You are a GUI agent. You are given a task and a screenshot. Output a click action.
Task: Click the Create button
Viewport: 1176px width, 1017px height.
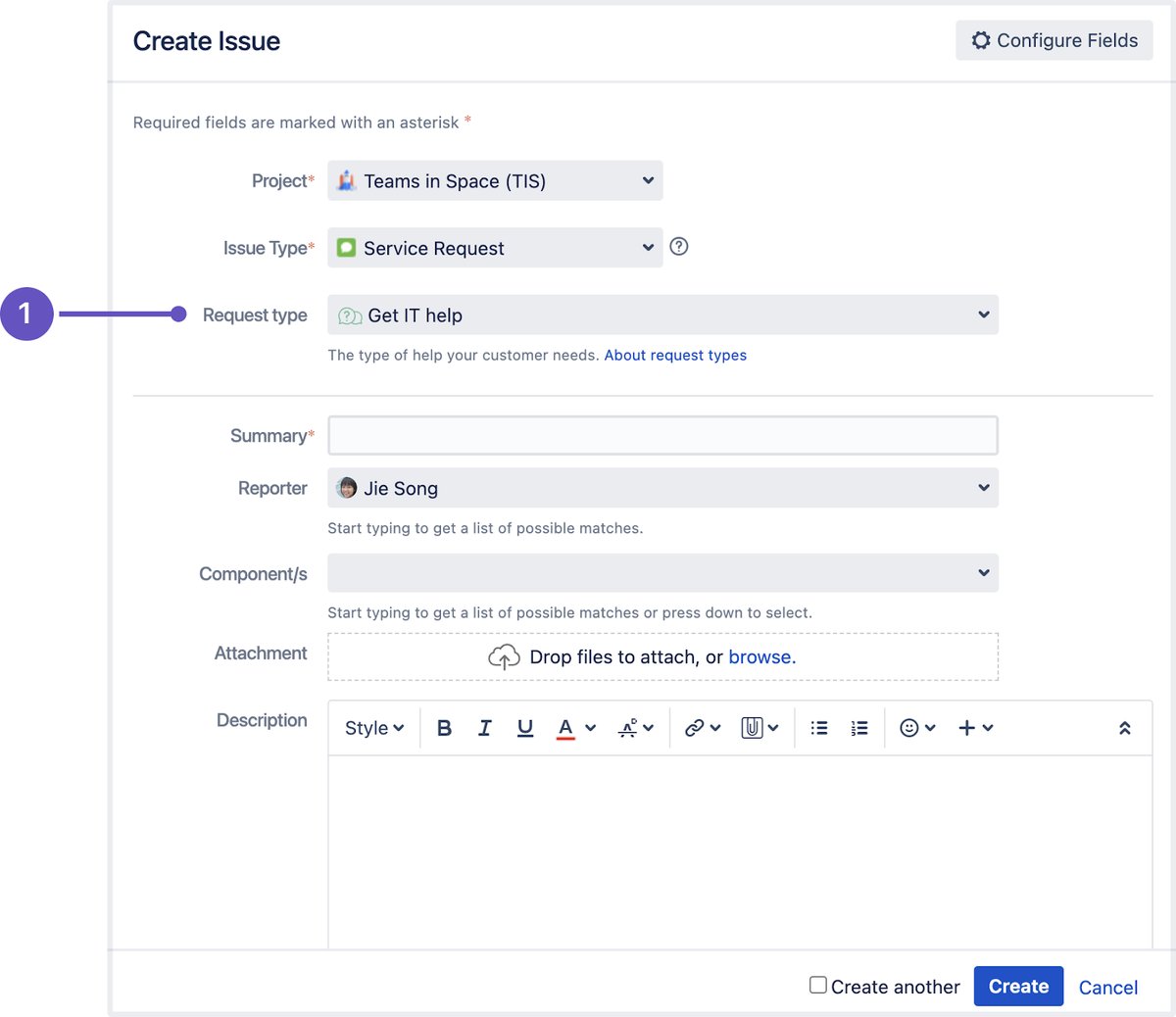coord(1018,986)
